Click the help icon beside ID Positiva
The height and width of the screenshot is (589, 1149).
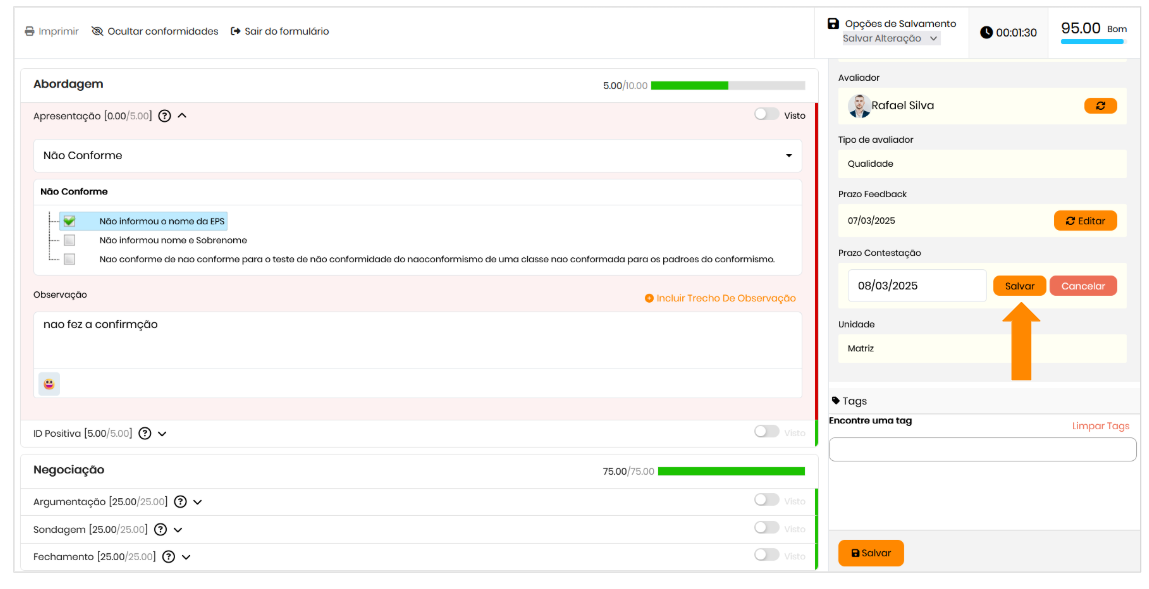(145, 434)
